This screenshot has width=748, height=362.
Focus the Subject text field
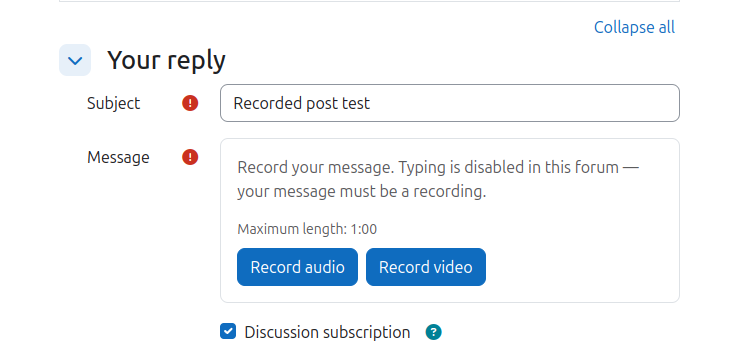point(449,103)
